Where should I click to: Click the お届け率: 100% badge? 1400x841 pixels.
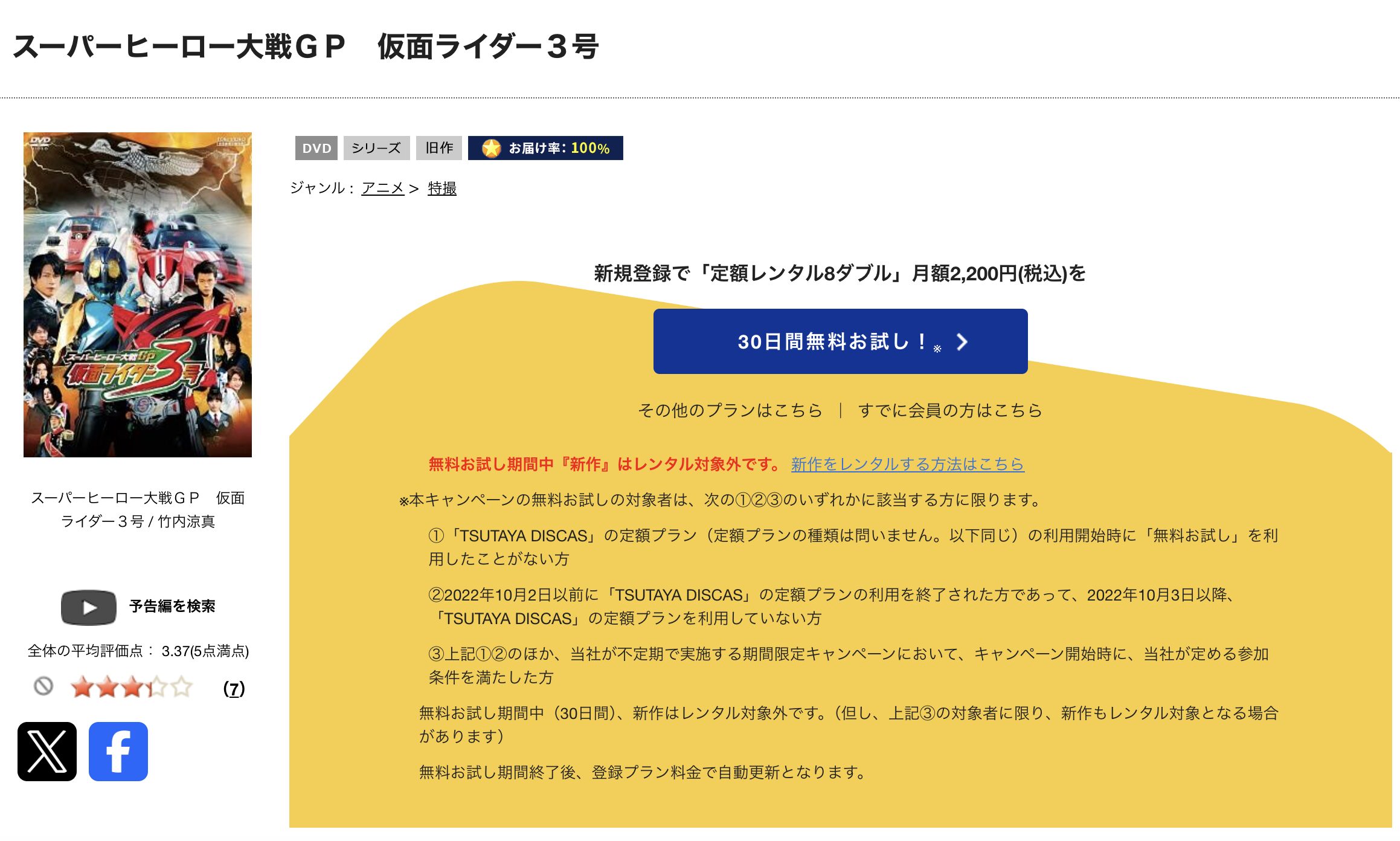click(545, 148)
